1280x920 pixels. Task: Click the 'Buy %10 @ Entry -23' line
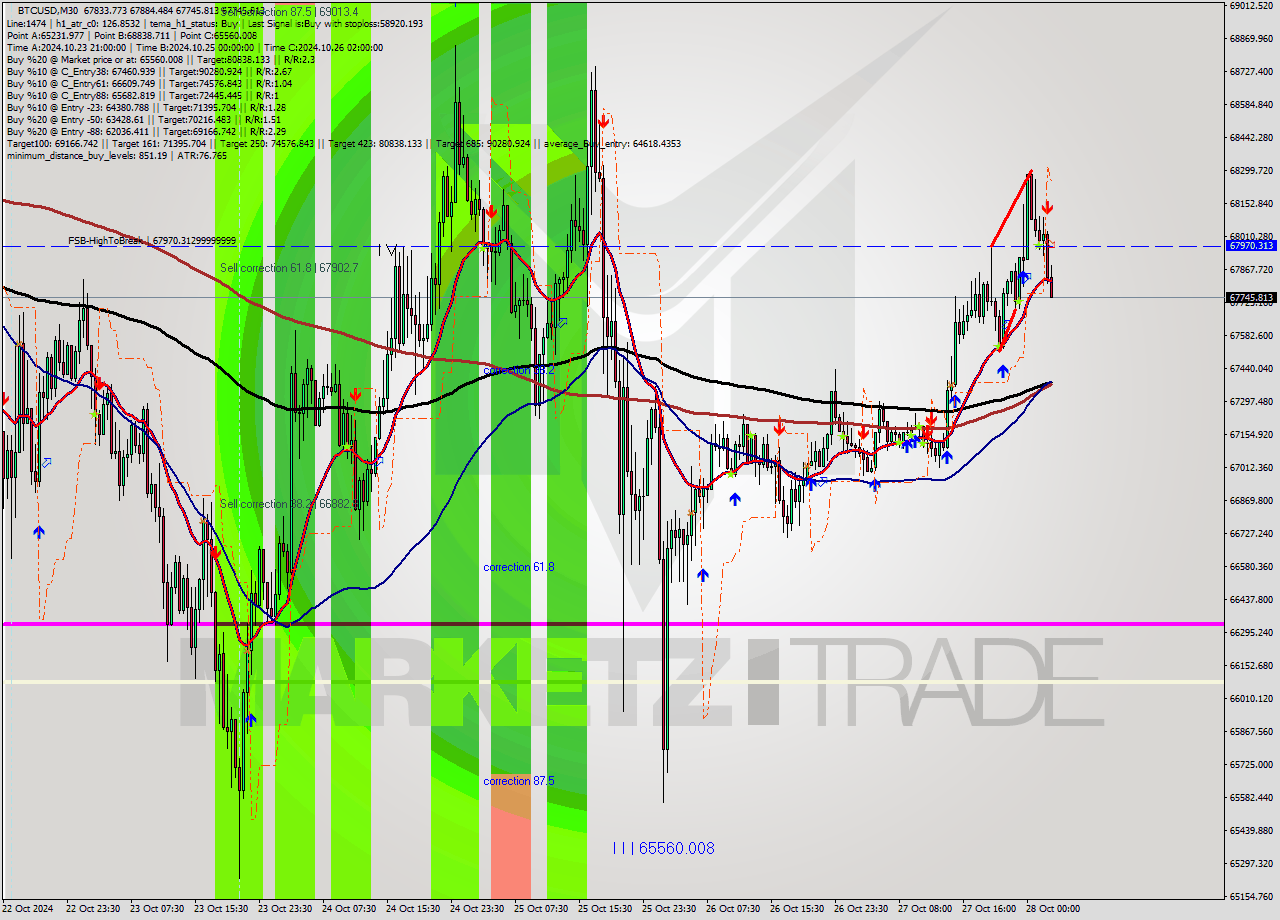pos(146,108)
